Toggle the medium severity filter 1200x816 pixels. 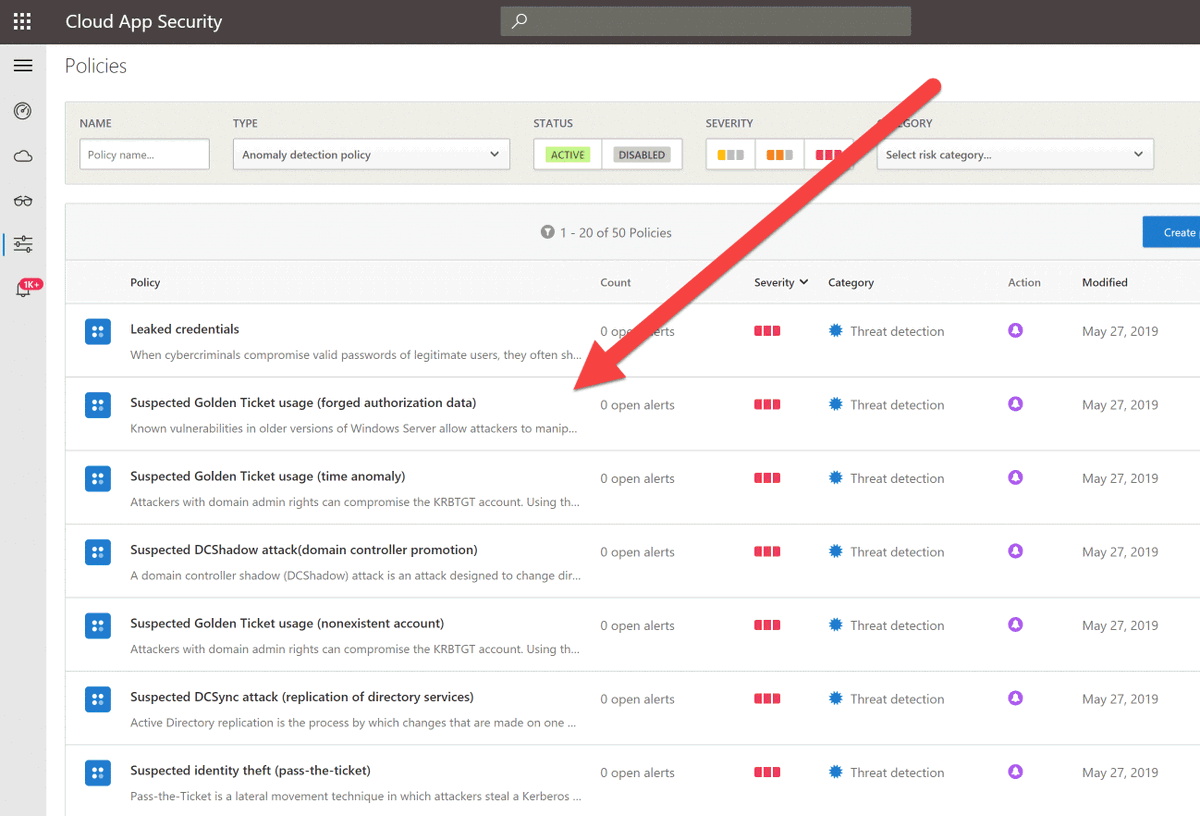(780, 155)
